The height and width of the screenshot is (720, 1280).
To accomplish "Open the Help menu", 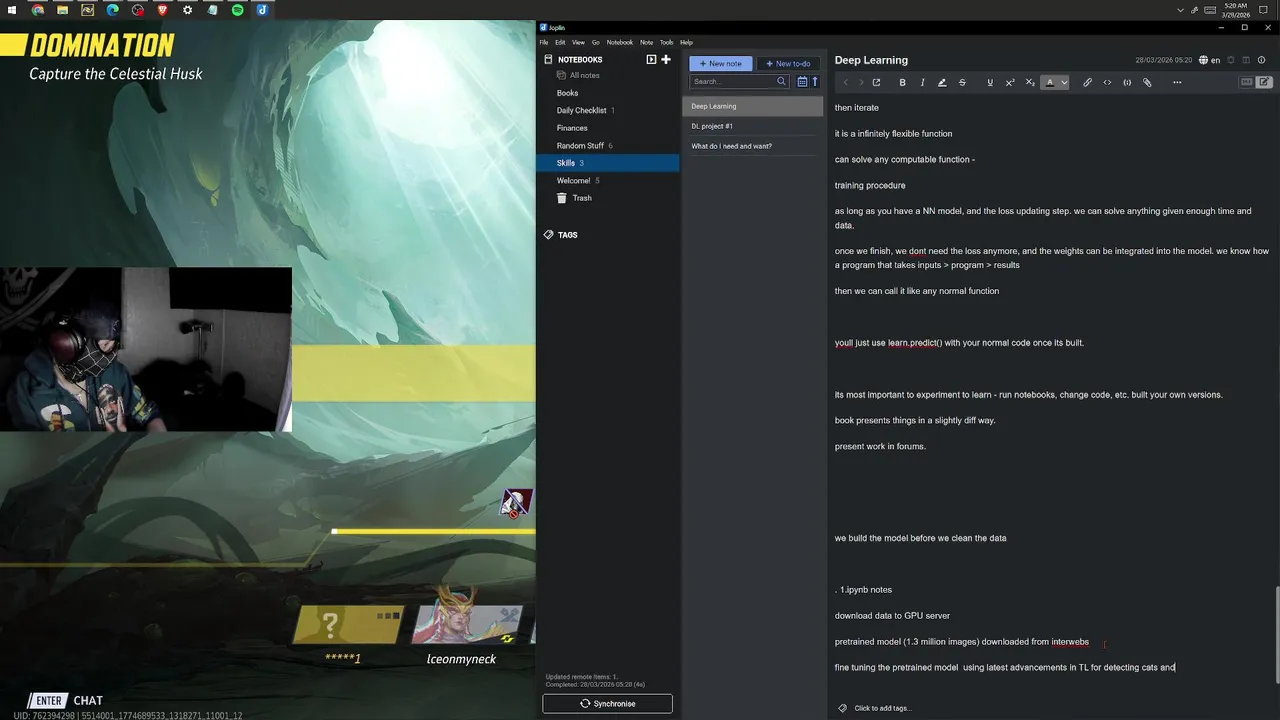I will pos(686,42).
